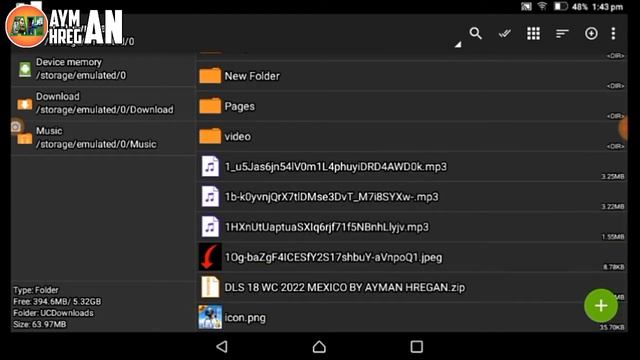Image resolution: width=640 pixels, height=360 pixels.
Task: Tap the multi-select double checkmark icon
Action: (504, 33)
